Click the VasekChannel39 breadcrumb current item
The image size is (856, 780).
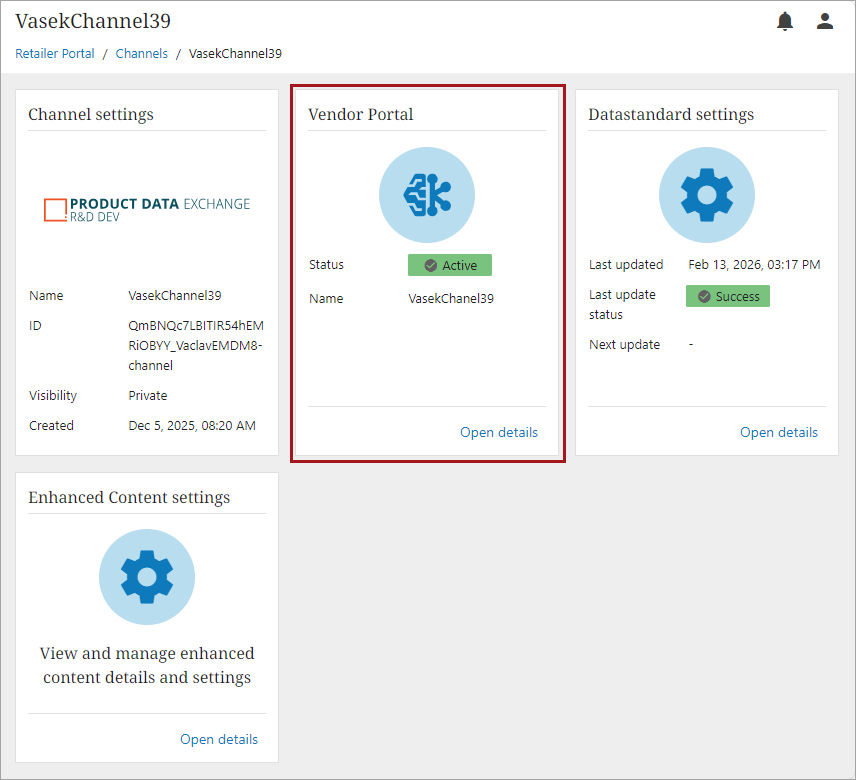pyautogui.click(x=235, y=54)
